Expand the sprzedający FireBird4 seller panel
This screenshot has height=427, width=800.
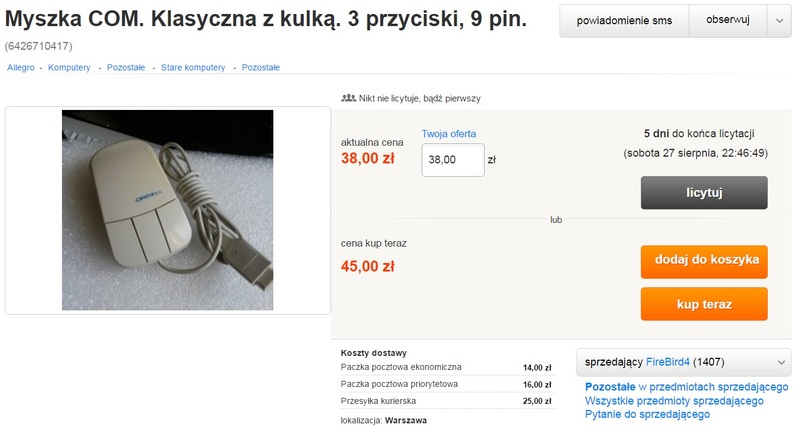684,362
